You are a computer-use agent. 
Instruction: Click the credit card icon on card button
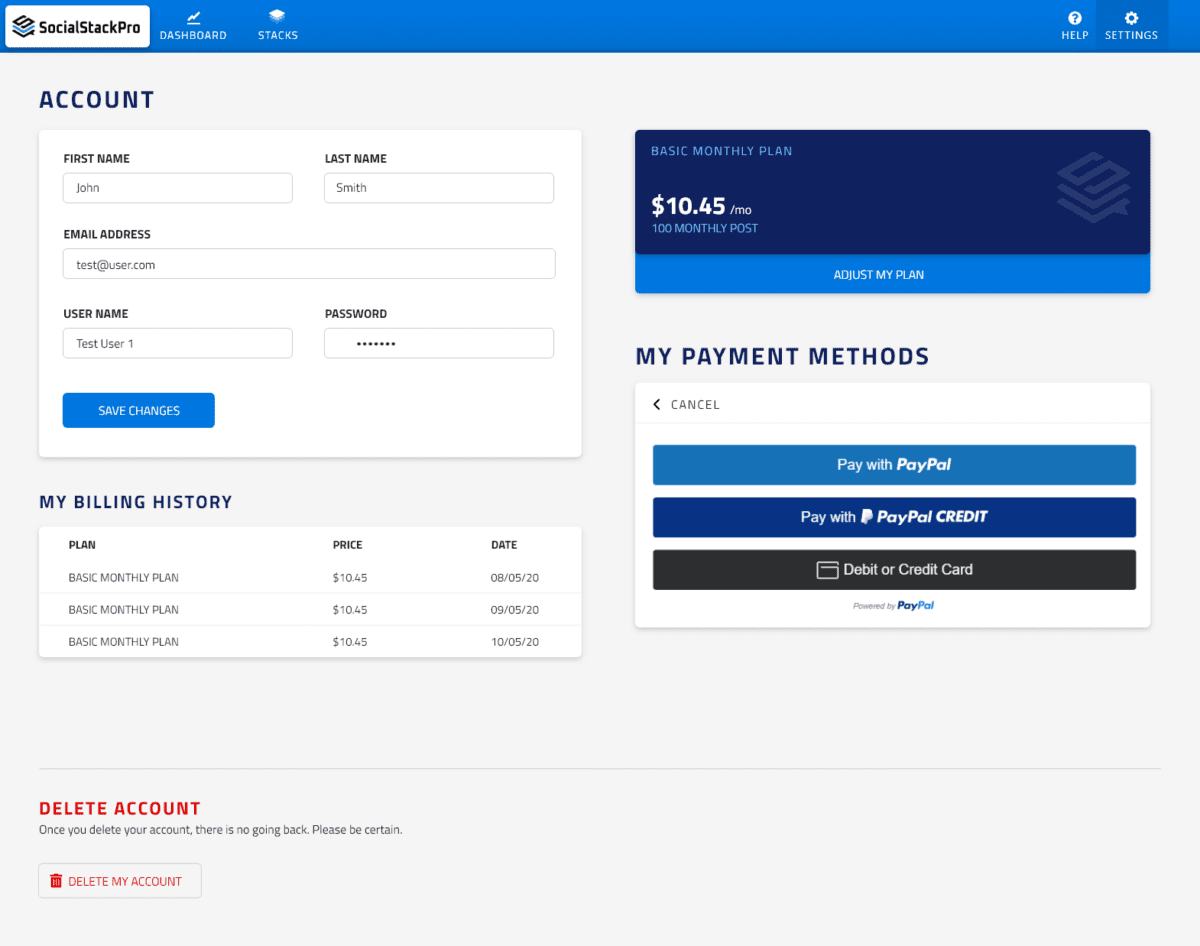pos(827,570)
